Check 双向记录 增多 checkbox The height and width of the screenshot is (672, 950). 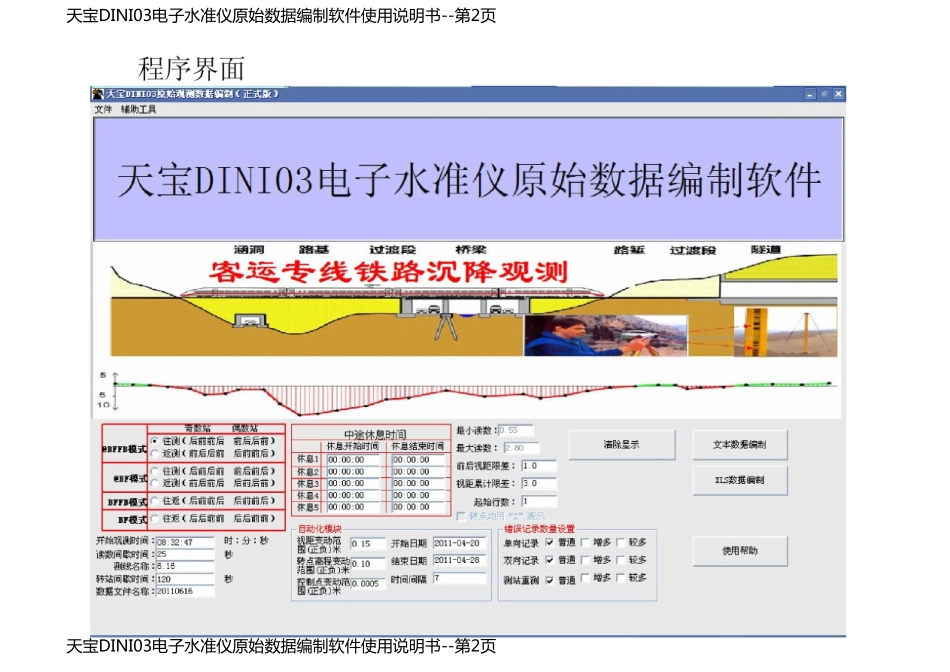tap(585, 560)
